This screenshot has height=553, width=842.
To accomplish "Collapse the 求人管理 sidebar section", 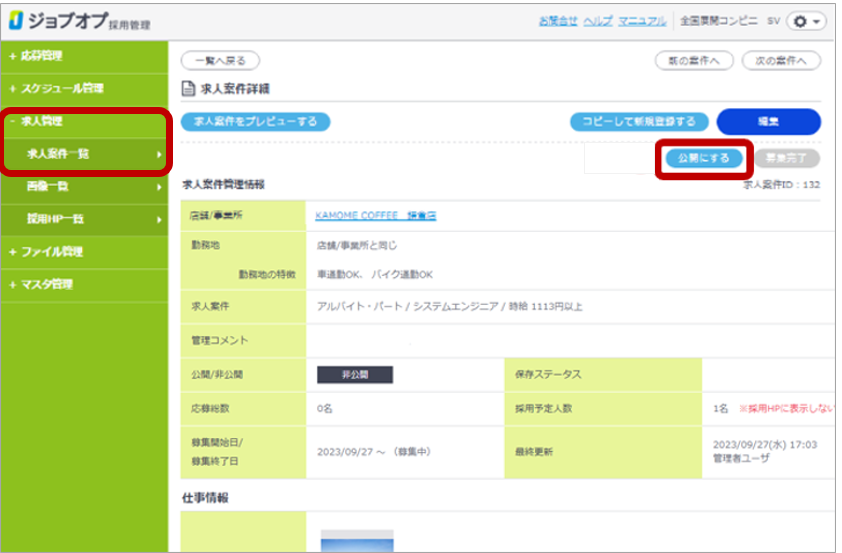I will click(x=84, y=121).
